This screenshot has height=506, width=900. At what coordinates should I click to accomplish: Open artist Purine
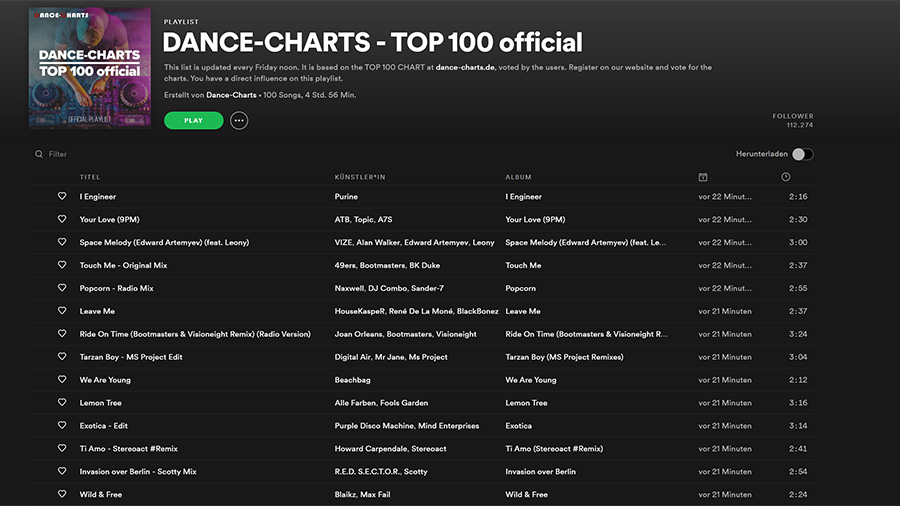(346, 197)
